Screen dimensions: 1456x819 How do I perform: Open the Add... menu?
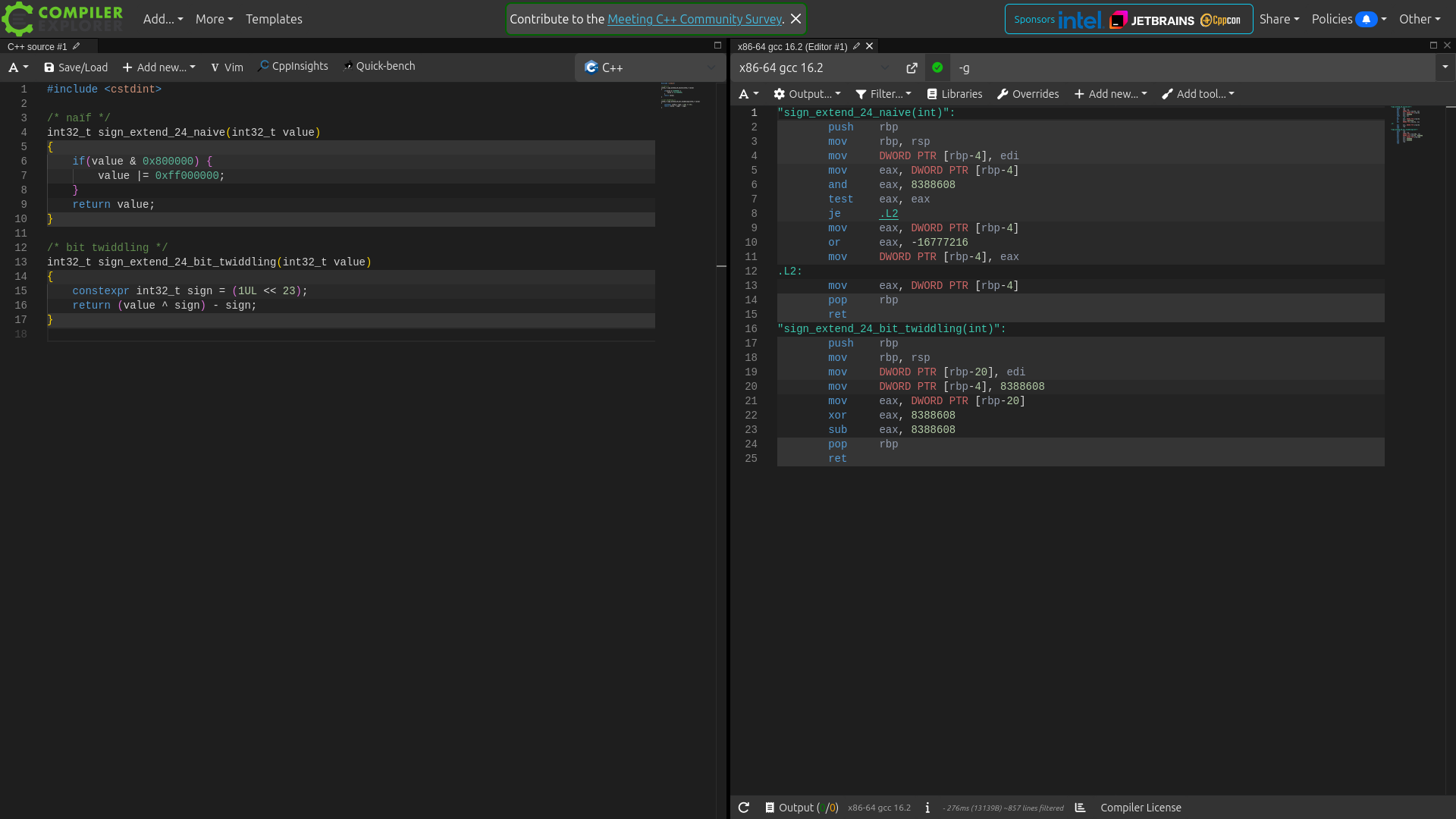(163, 19)
